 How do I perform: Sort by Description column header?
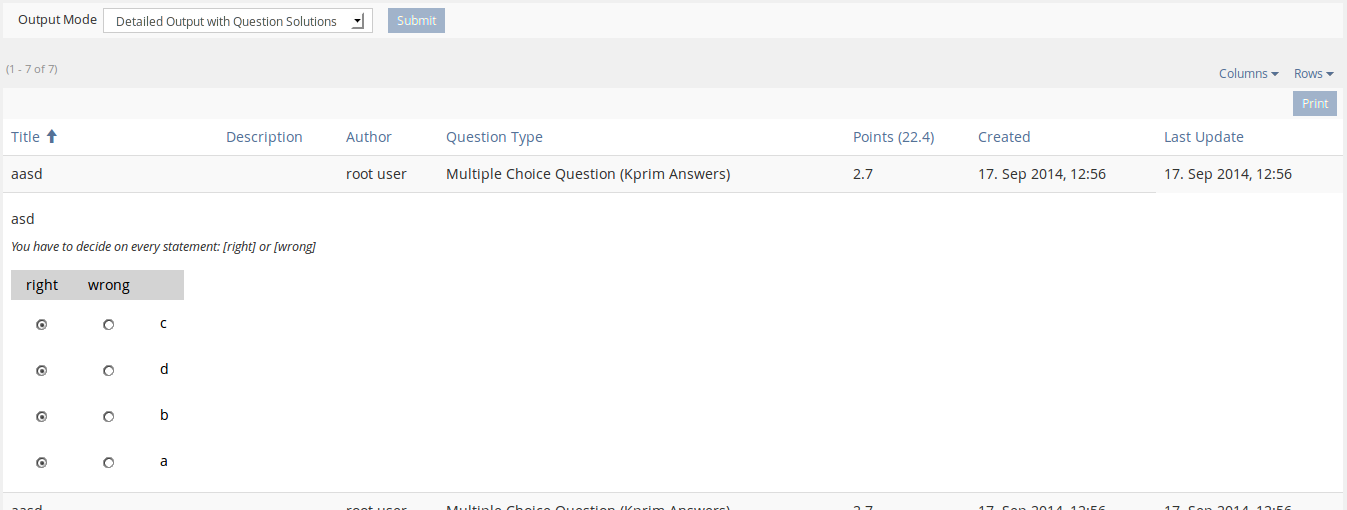click(x=264, y=137)
